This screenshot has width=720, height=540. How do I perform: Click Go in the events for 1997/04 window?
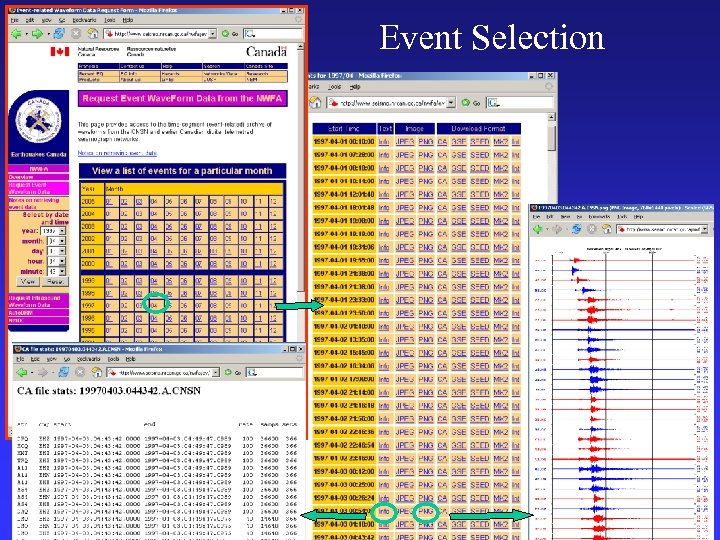(x=471, y=103)
